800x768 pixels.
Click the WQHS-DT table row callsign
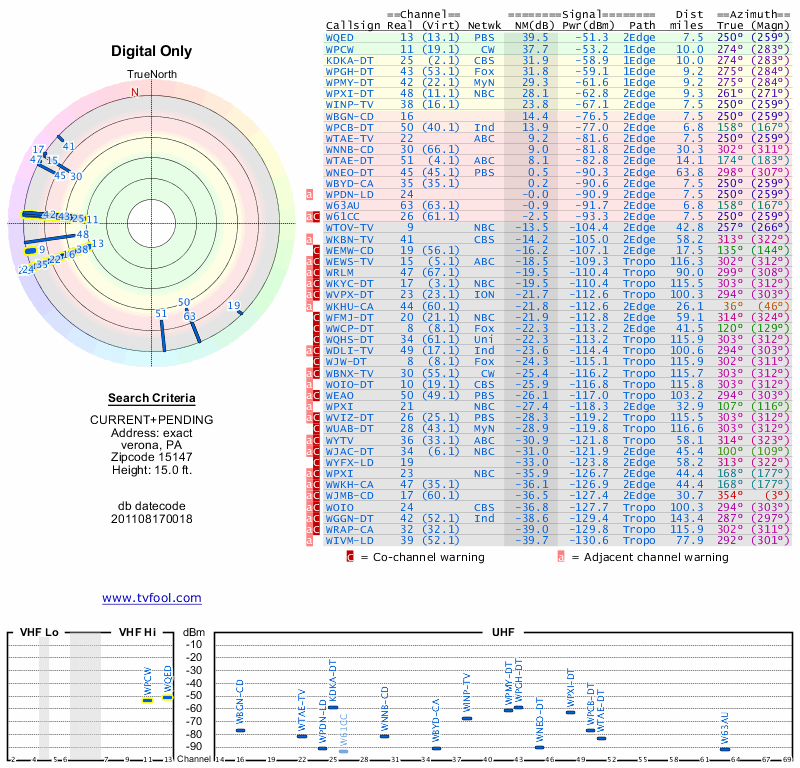click(349, 340)
